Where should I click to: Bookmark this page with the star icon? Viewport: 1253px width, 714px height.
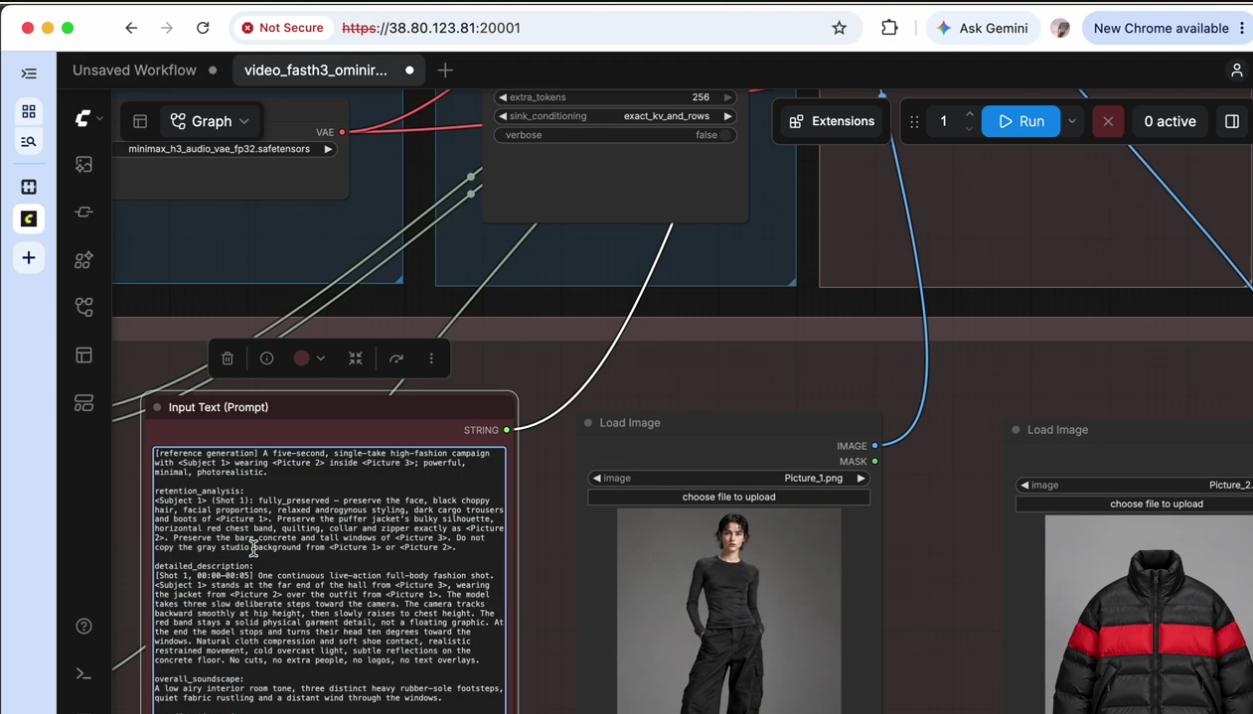[839, 28]
